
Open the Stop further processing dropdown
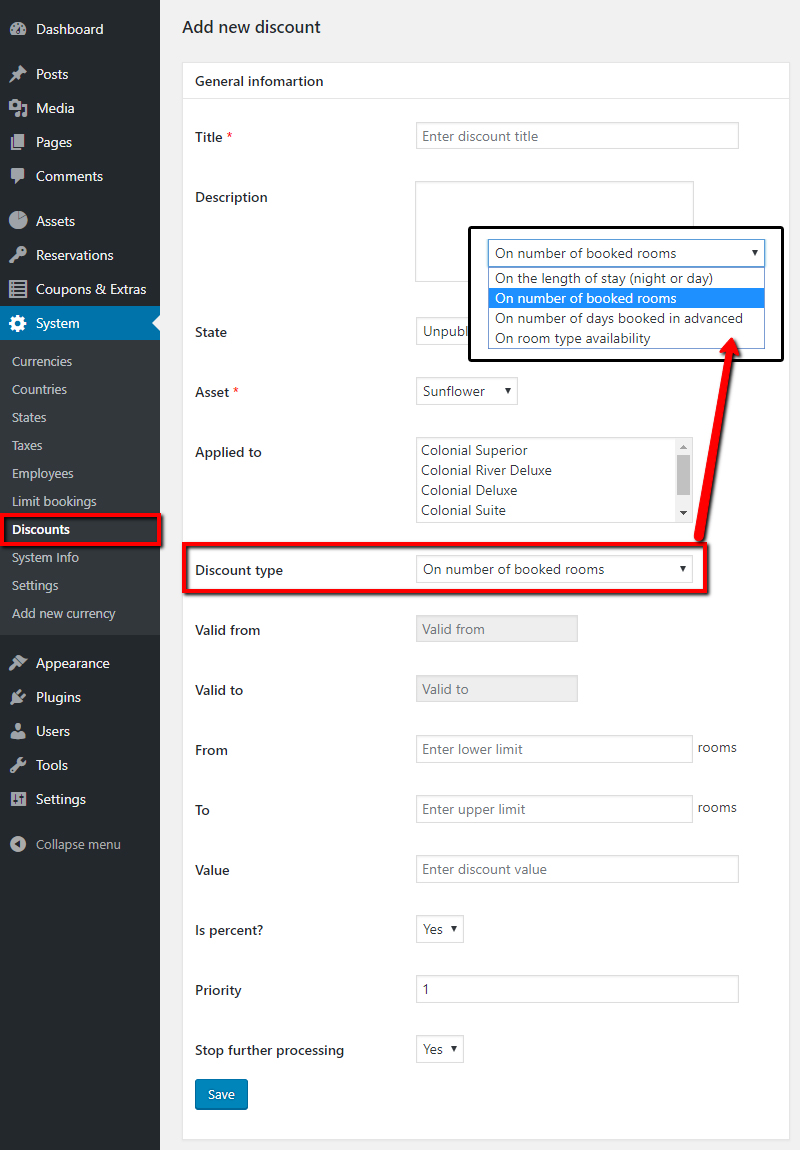439,1049
